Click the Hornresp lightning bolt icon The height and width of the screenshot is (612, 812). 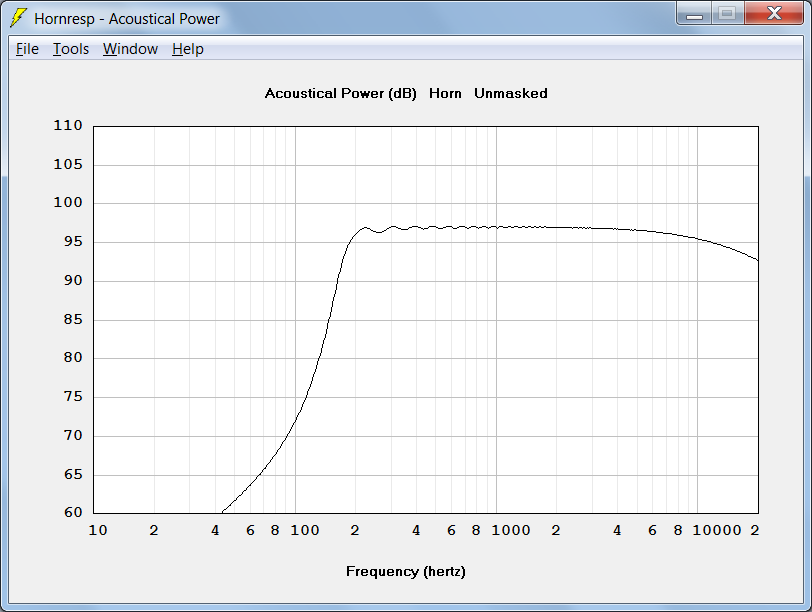pyautogui.click(x=18, y=18)
